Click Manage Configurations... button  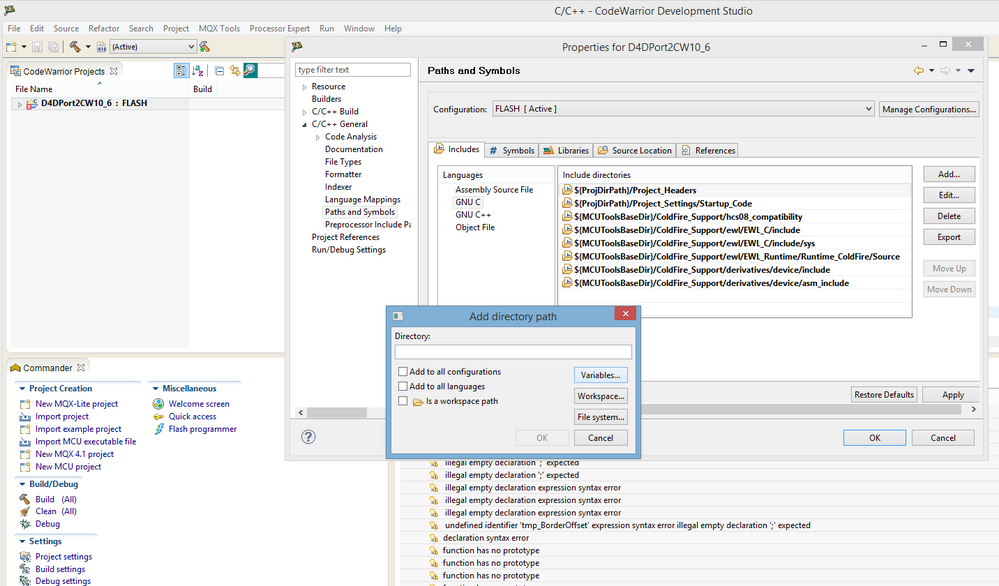click(x=929, y=110)
